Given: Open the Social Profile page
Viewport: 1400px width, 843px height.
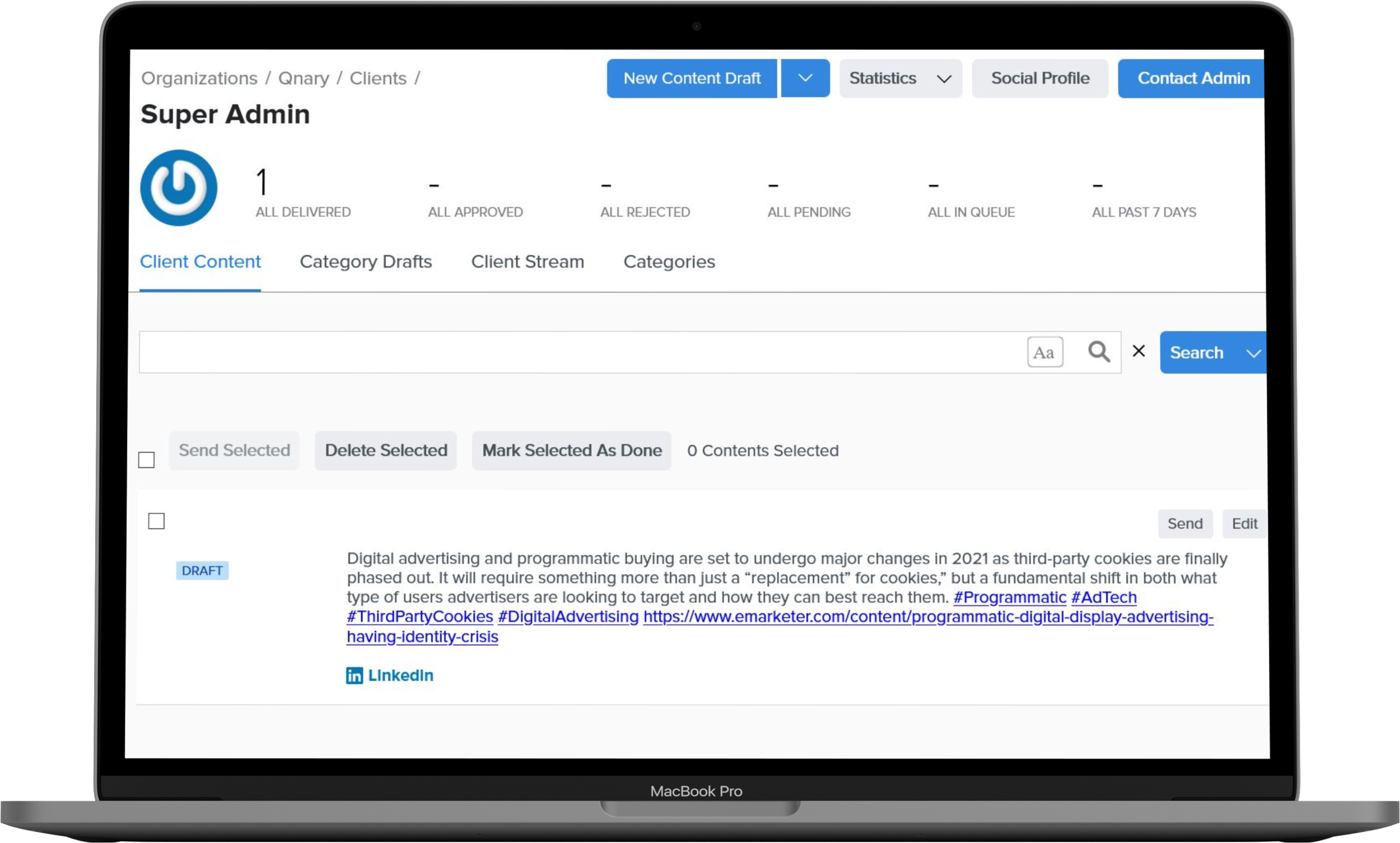Looking at the screenshot, I should click(1039, 78).
